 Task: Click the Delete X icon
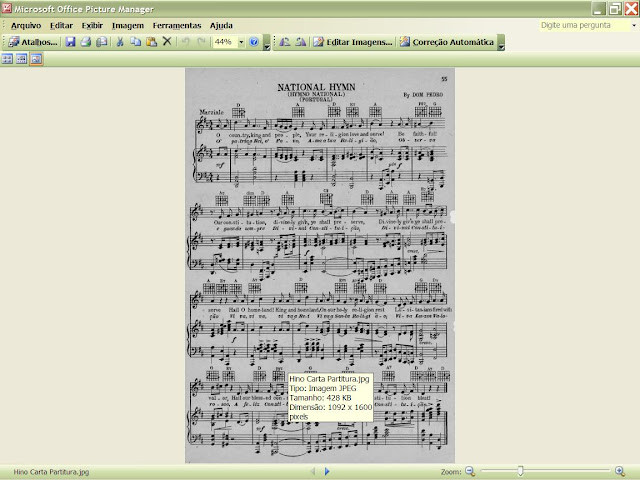tap(167, 41)
